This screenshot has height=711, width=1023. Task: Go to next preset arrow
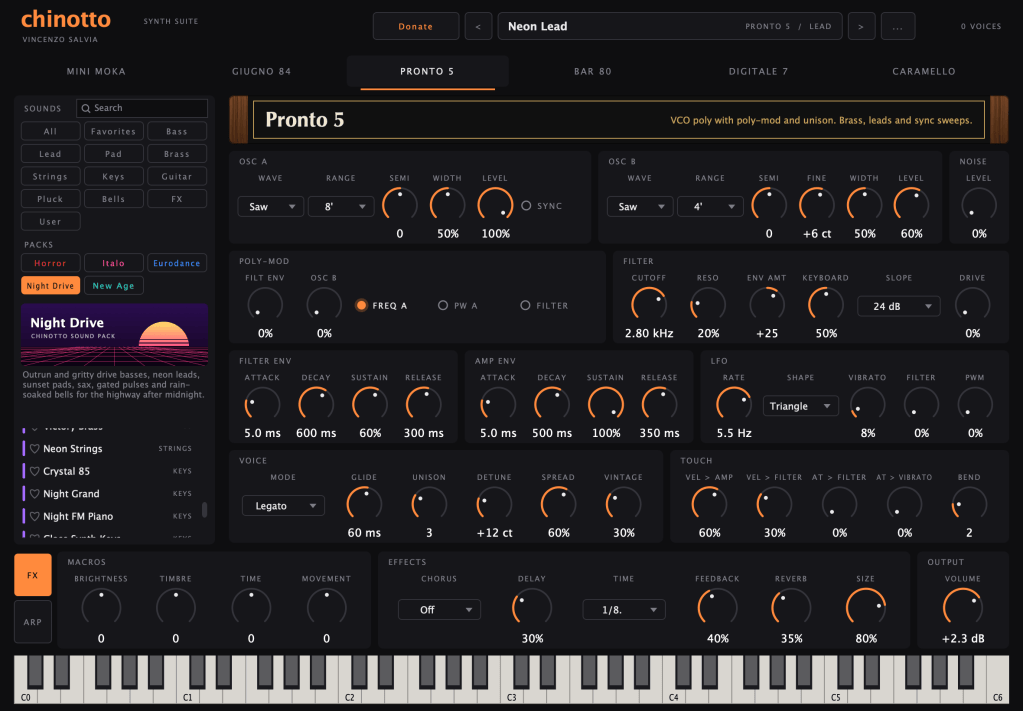click(x=861, y=27)
